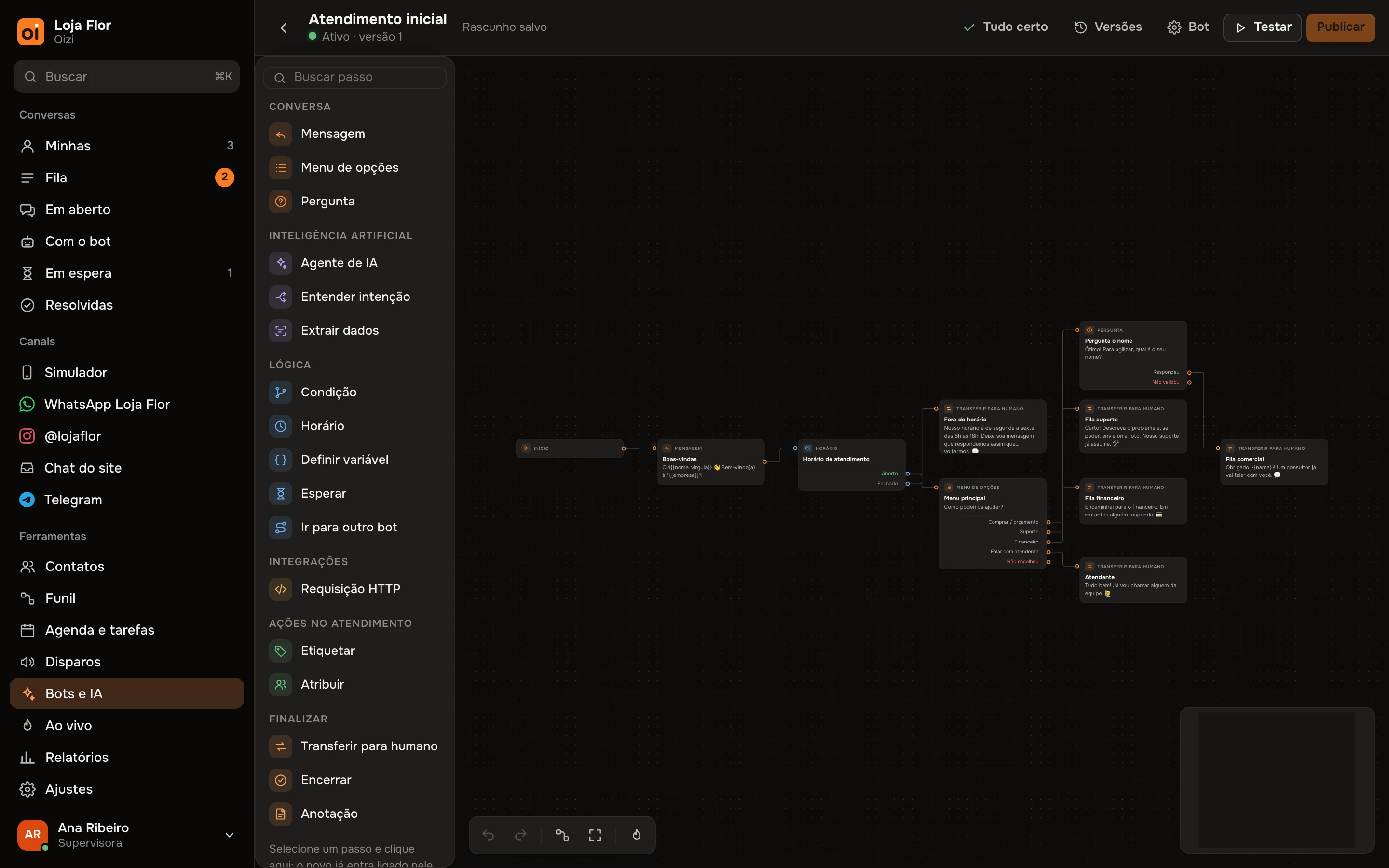
Task: Add a Mensagem step from the palette
Action: pyautogui.click(x=354, y=134)
